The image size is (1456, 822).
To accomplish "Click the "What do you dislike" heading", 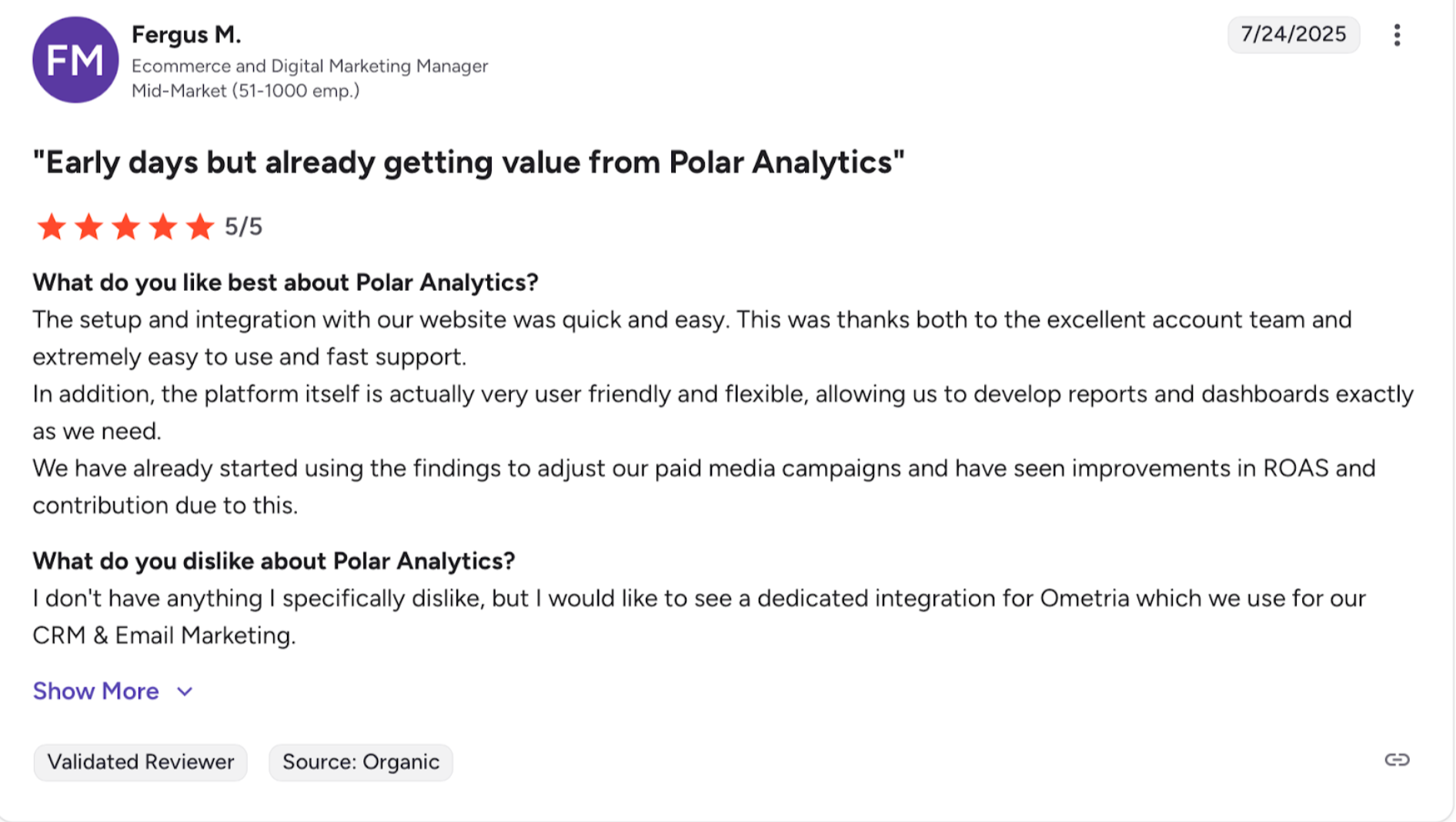I will point(273,561).
